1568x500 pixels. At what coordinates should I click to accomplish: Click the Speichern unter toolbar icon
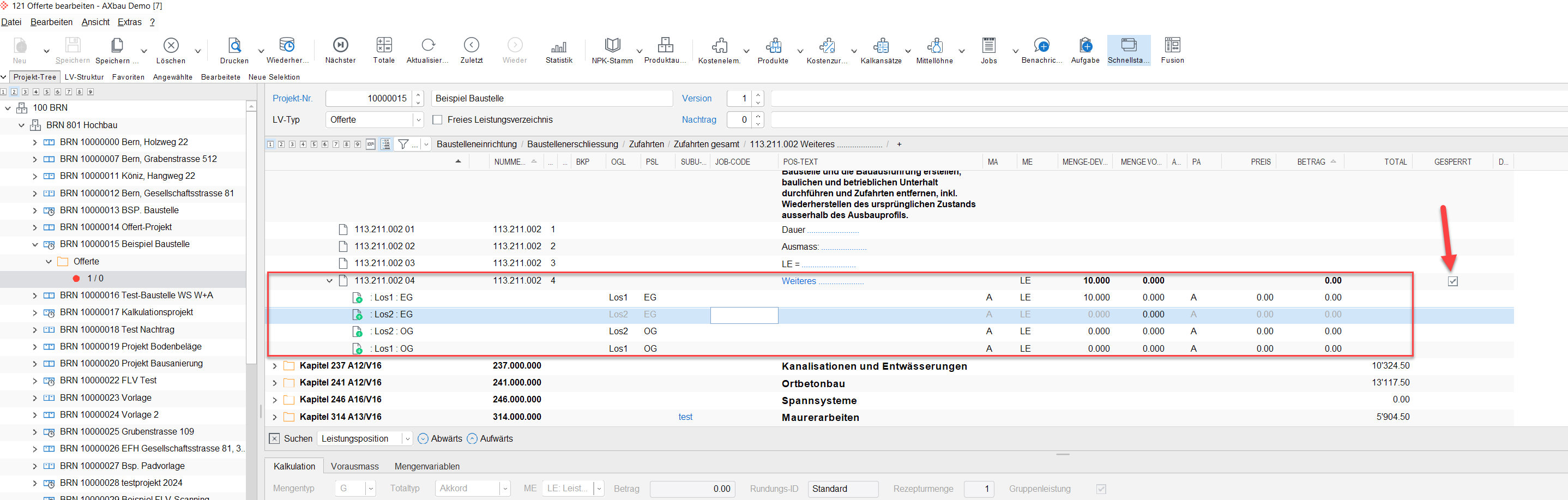click(117, 46)
